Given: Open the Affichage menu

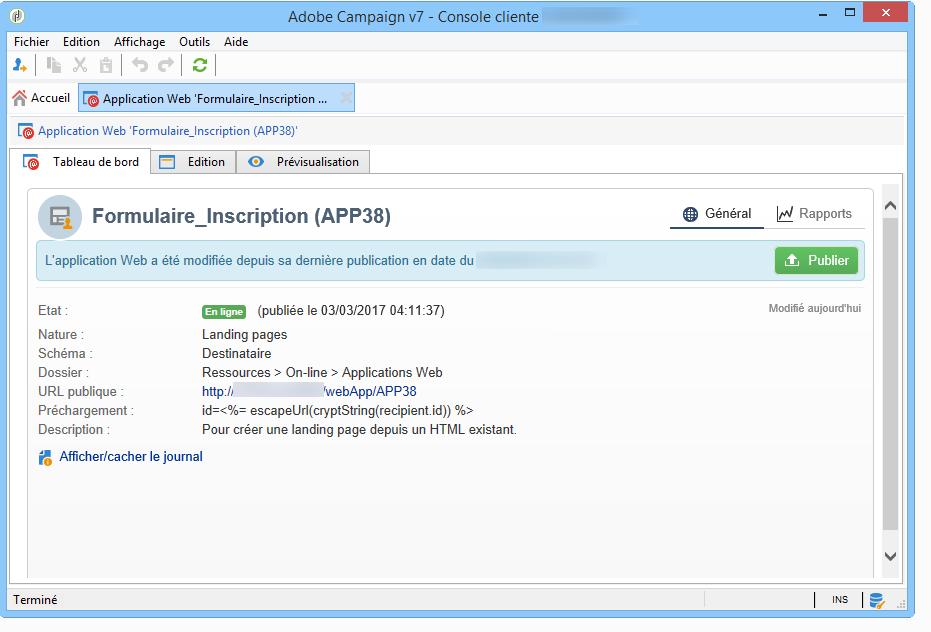Looking at the screenshot, I should (140, 42).
